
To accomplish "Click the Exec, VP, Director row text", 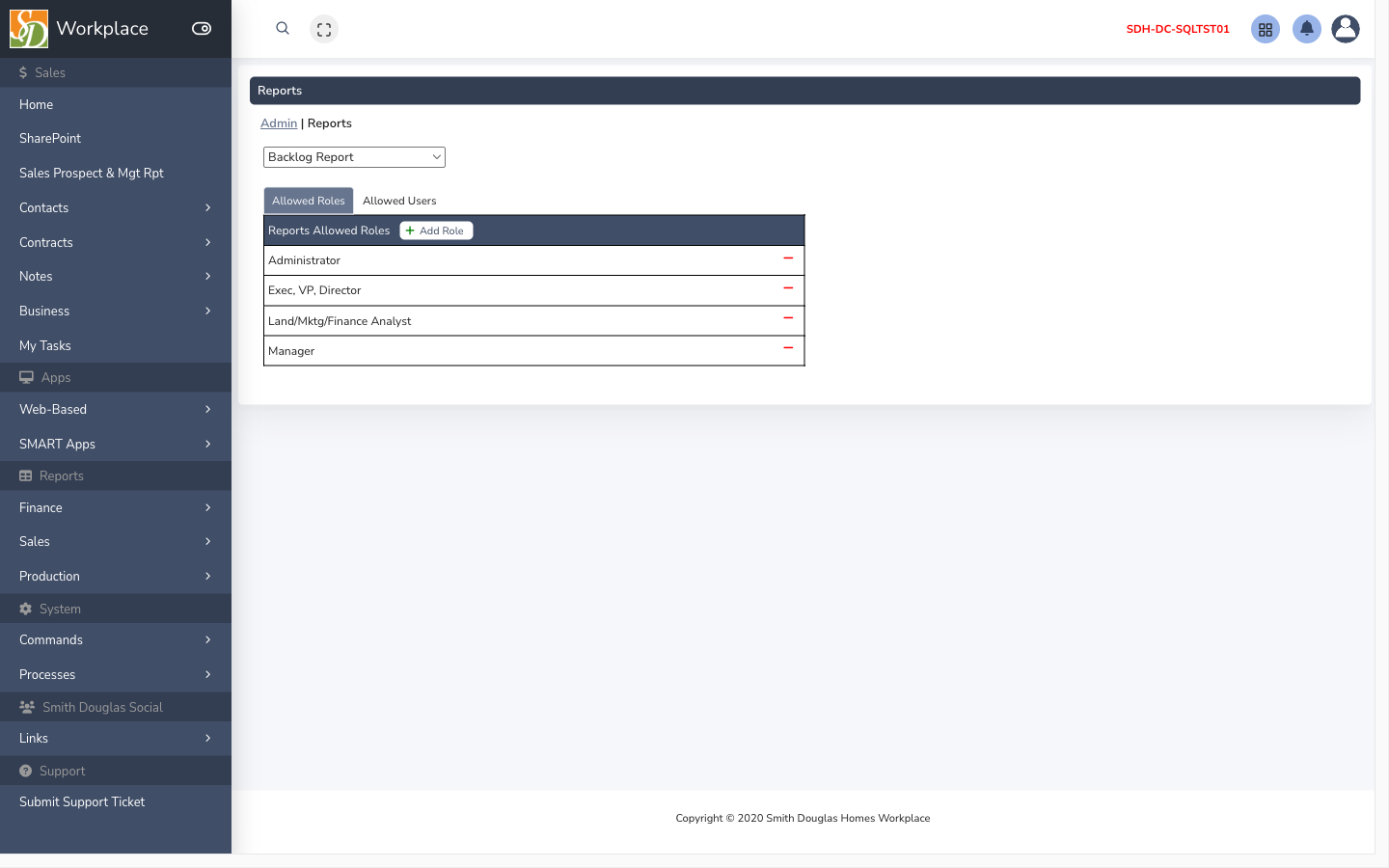I will pos(314,290).
